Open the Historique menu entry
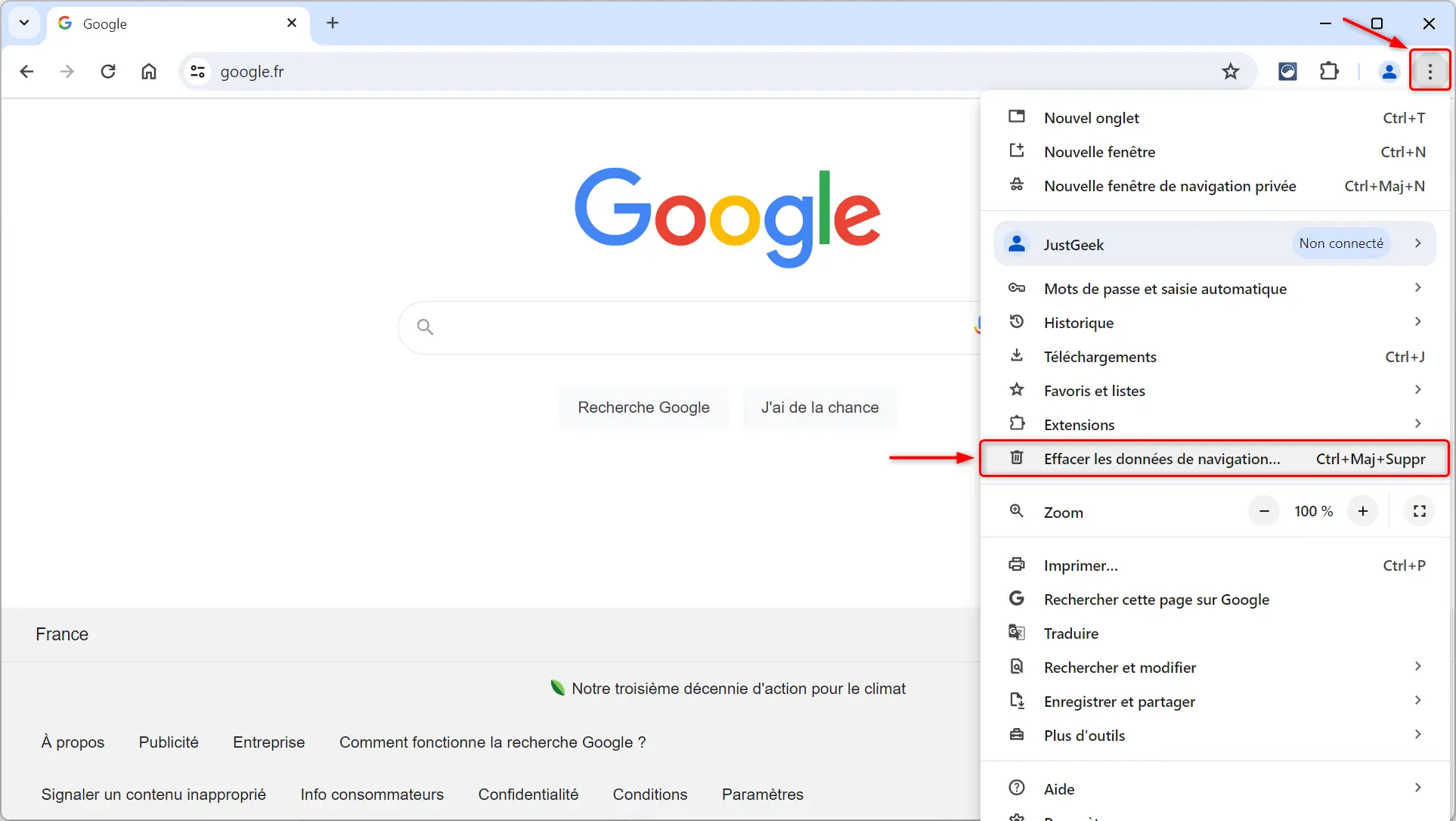1456x821 pixels. coord(1216,323)
